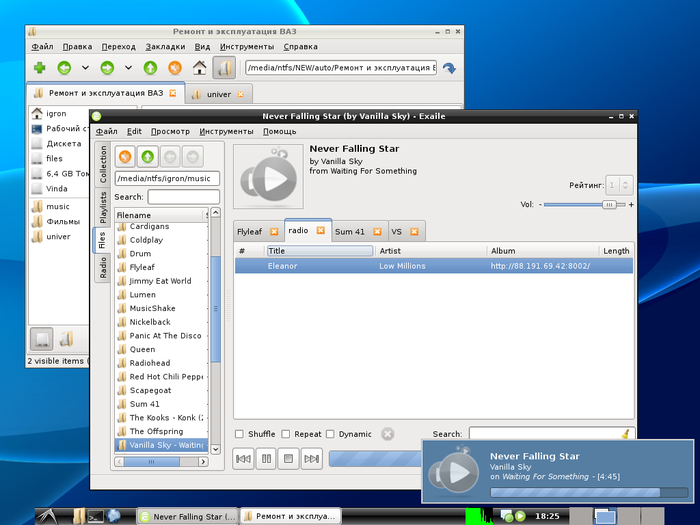The image size is (700, 525).
Task: Sort playlist by Album column header
Action: click(x=543, y=251)
